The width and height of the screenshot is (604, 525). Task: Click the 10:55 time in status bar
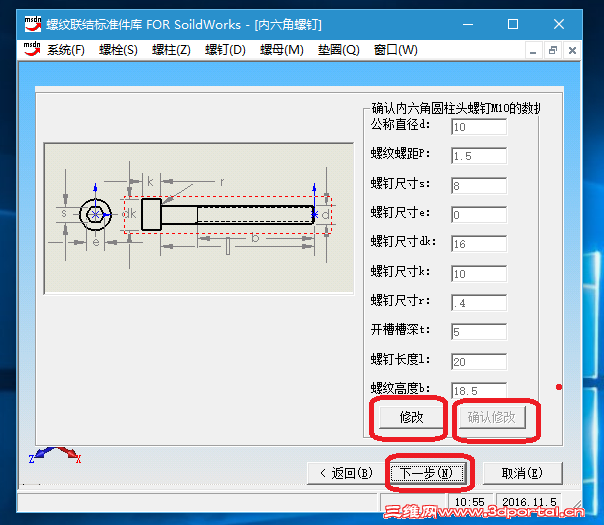[x=470, y=502]
